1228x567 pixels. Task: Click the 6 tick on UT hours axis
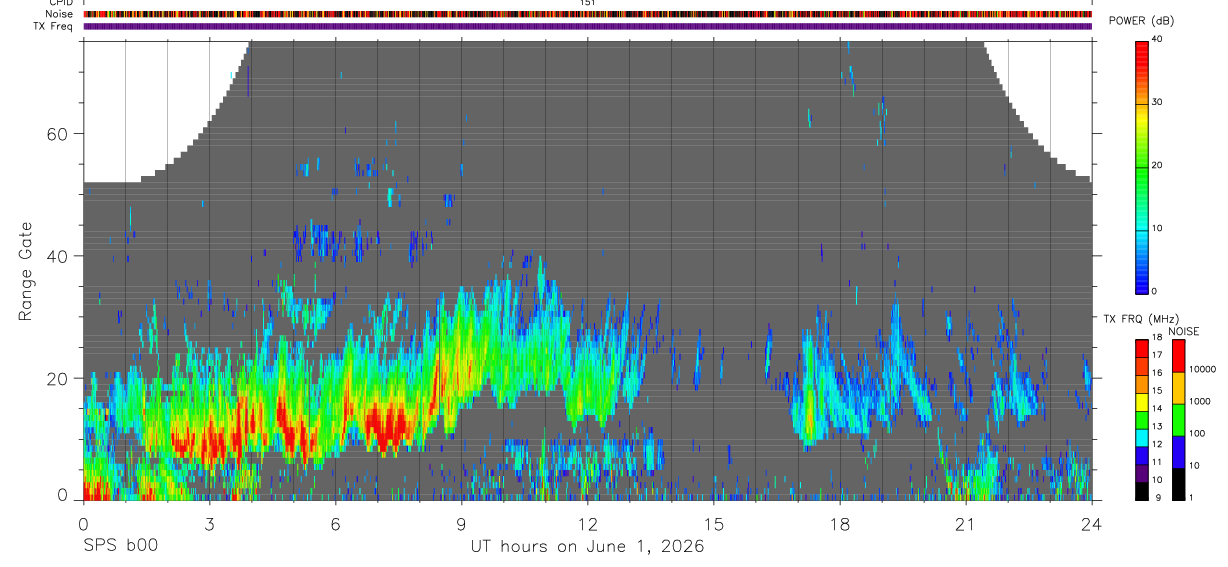coord(335,524)
